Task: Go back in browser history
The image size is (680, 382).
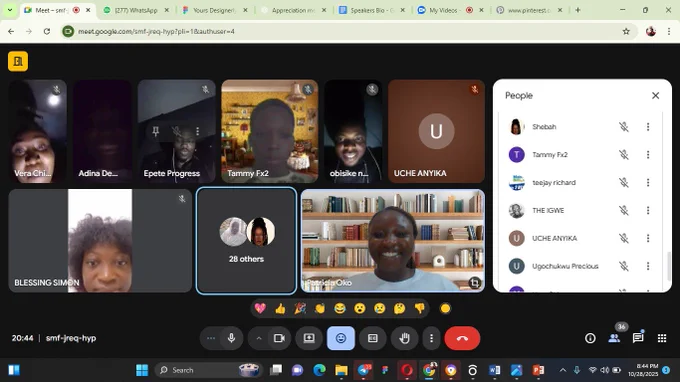Action: (11, 31)
